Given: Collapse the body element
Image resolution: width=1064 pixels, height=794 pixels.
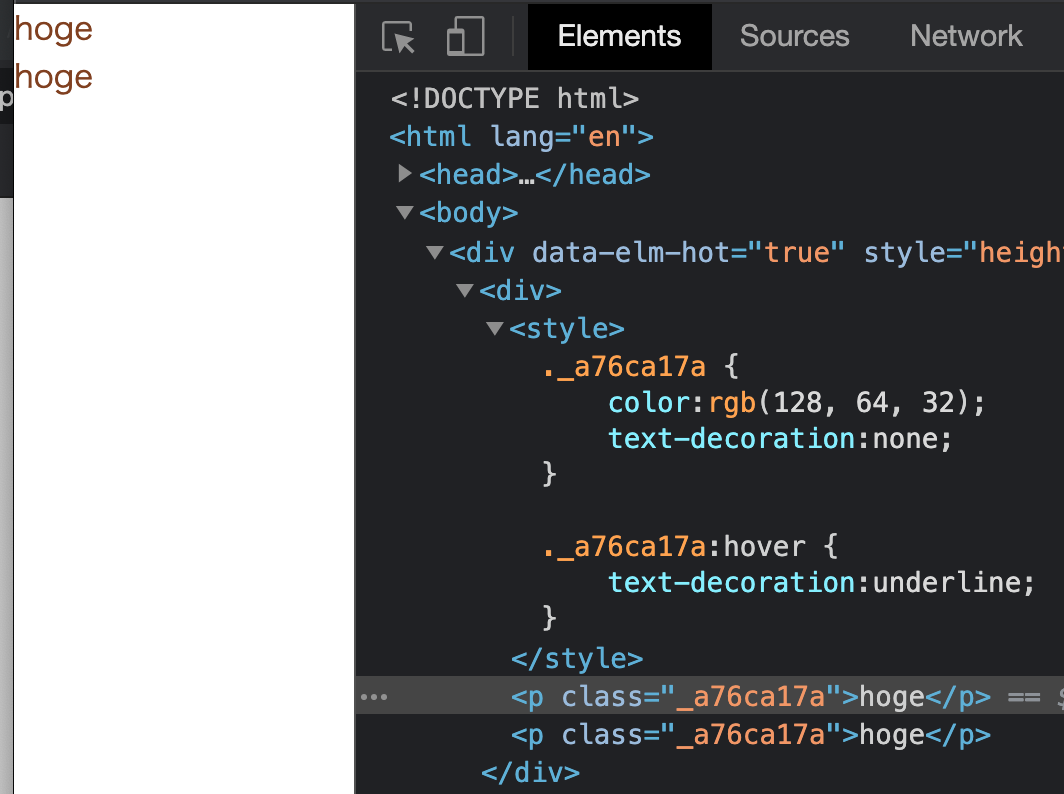Looking at the screenshot, I should pyautogui.click(x=404, y=212).
